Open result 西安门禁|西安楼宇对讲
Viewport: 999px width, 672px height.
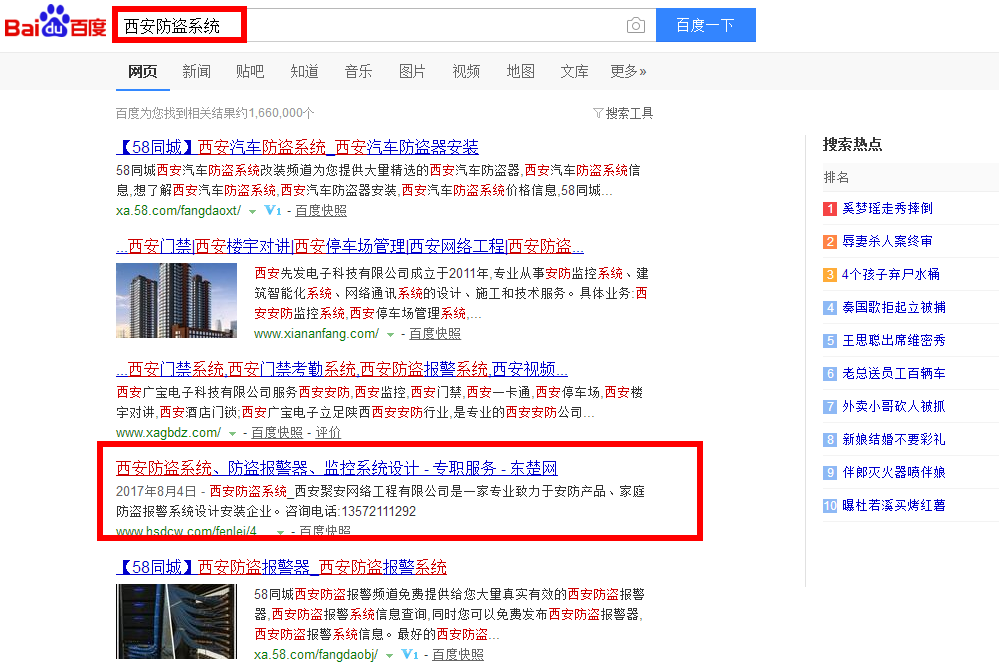coord(350,246)
